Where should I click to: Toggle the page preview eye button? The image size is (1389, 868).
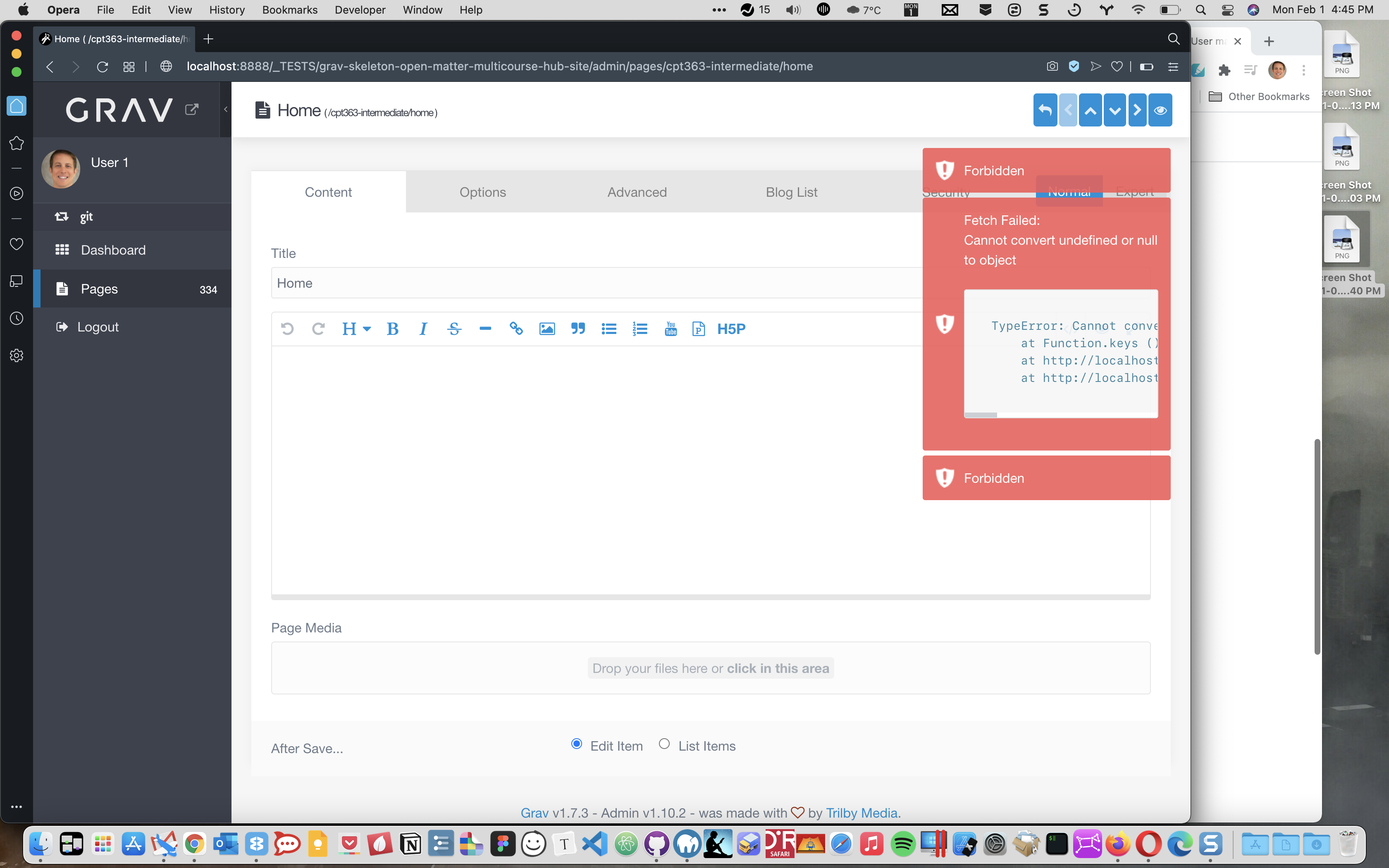pyautogui.click(x=1160, y=110)
